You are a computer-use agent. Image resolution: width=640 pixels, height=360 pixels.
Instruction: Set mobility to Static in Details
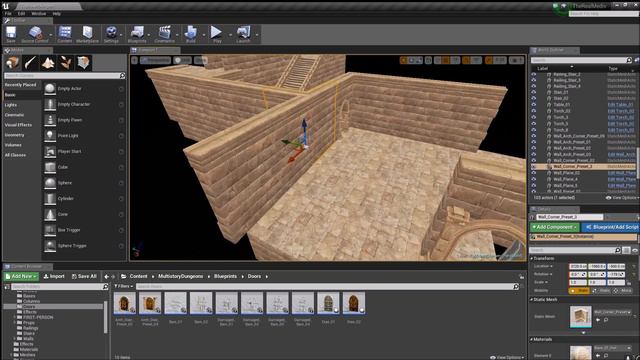[x=579, y=291]
